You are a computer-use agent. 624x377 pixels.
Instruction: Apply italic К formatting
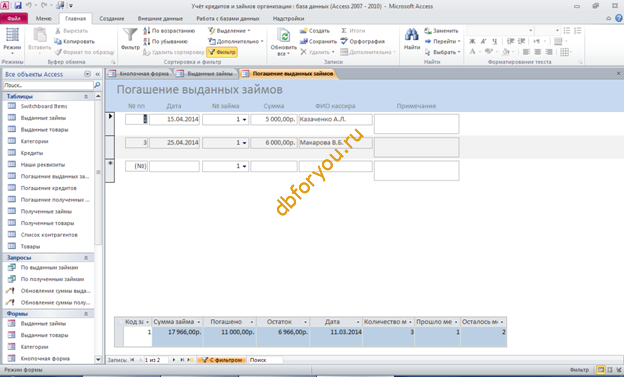pyautogui.click(x=484, y=41)
